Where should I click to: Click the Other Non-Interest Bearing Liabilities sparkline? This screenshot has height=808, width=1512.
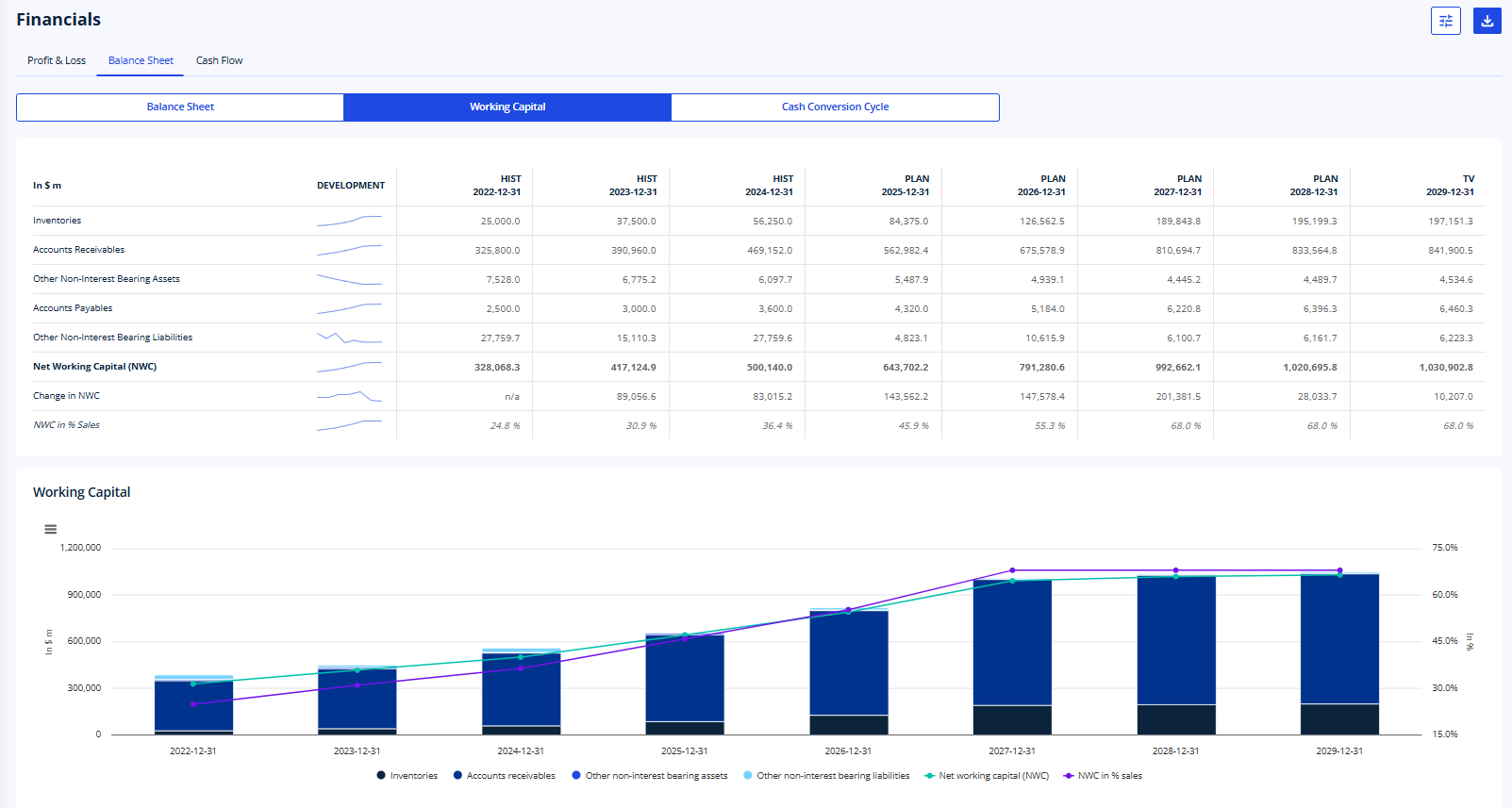point(349,338)
